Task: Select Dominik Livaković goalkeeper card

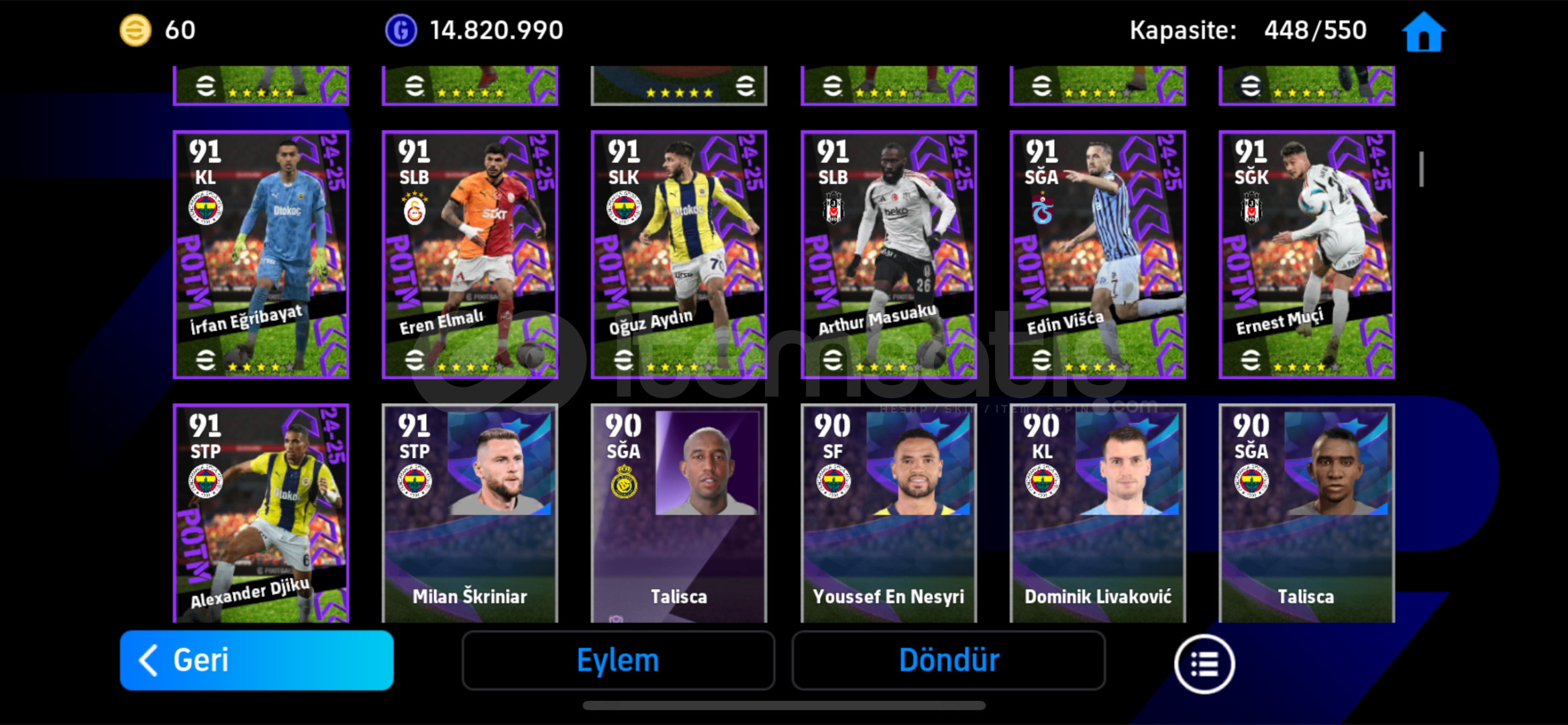Action: click(x=1098, y=514)
